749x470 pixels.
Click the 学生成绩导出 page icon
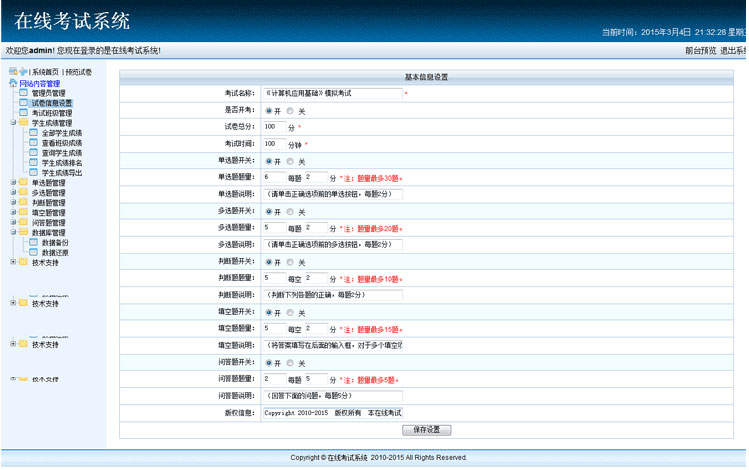[34, 173]
